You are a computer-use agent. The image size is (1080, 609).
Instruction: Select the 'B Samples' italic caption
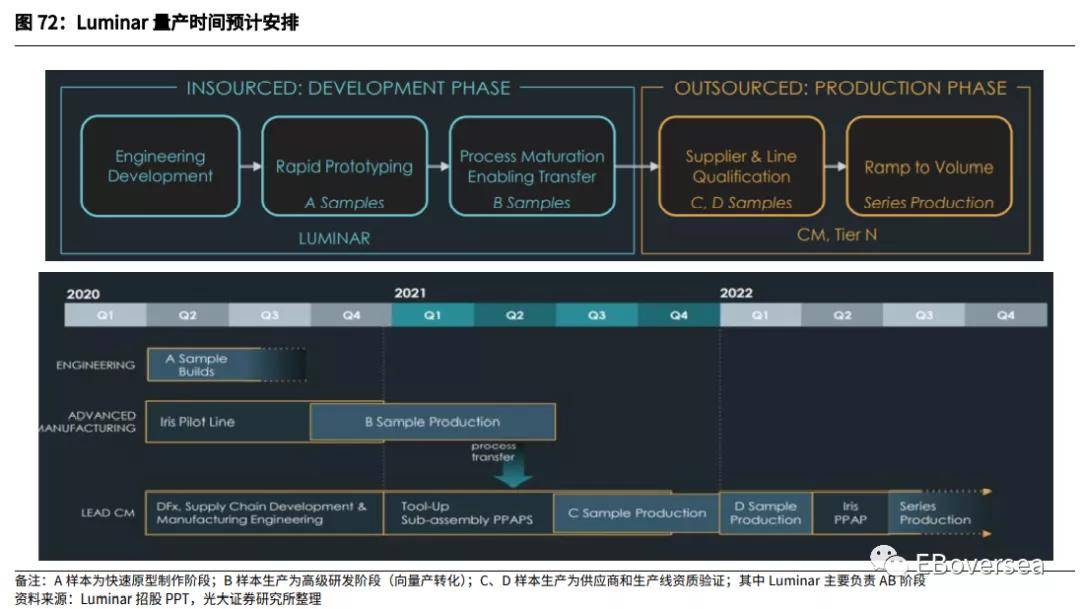(532, 203)
